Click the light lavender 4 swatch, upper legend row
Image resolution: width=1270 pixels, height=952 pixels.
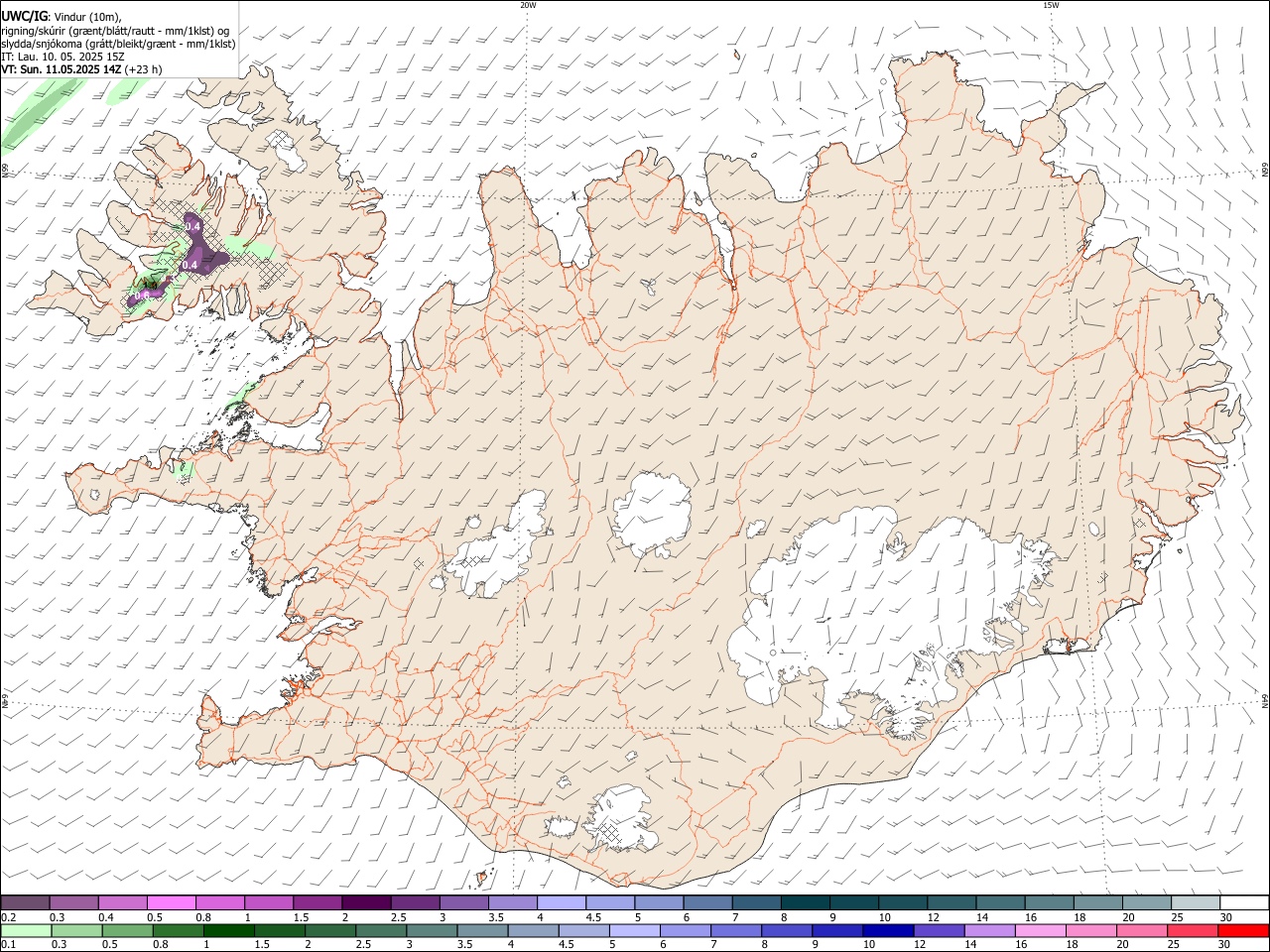tap(561, 902)
